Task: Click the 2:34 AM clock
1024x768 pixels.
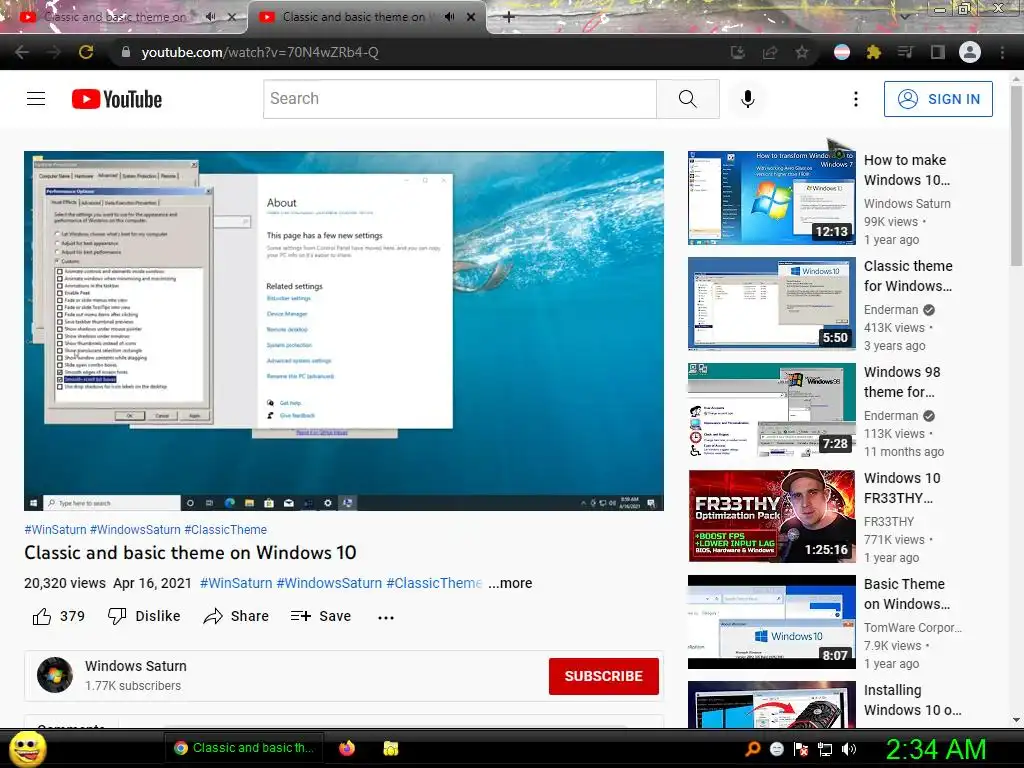Action: click(935, 749)
